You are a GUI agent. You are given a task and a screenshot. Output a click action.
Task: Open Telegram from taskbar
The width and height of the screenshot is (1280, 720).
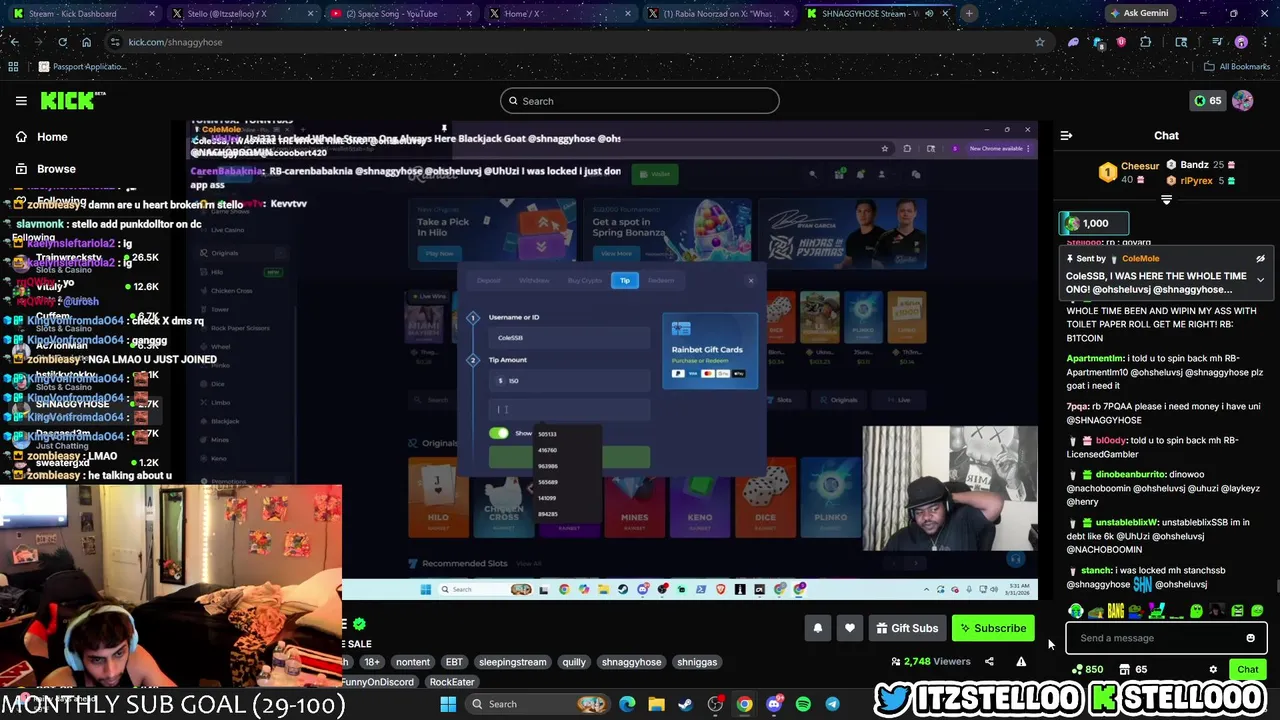point(832,704)
